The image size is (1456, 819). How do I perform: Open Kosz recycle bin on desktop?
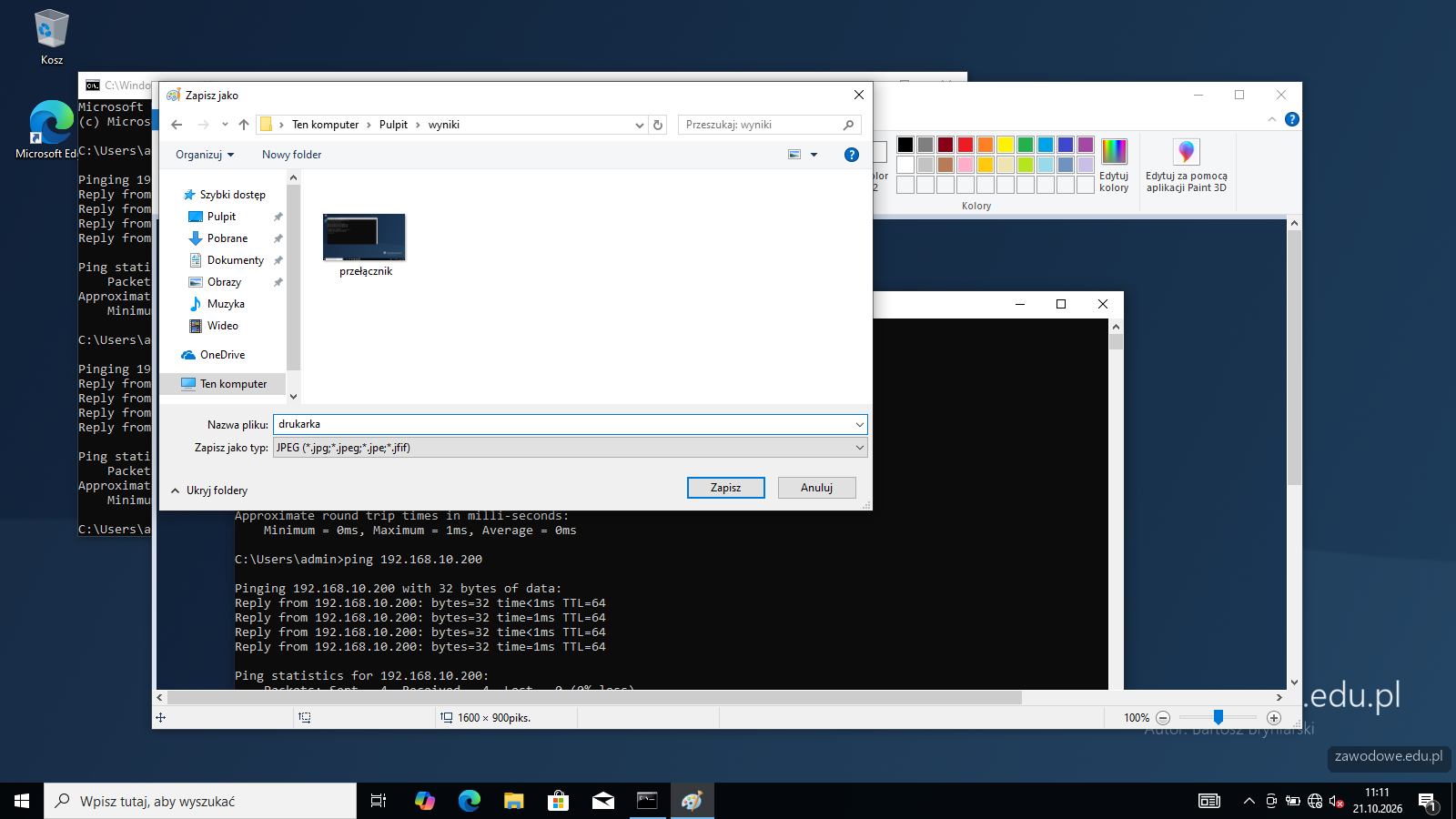tap(52, 37)
